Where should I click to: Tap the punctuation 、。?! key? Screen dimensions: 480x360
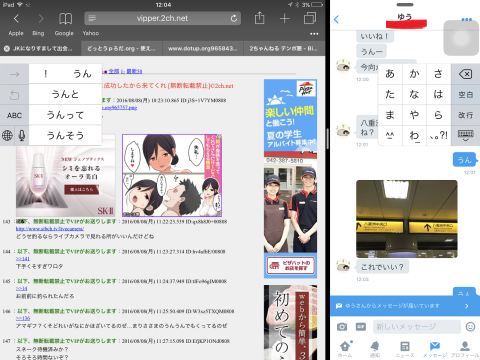pyautogui.click(x=438, y=135)
